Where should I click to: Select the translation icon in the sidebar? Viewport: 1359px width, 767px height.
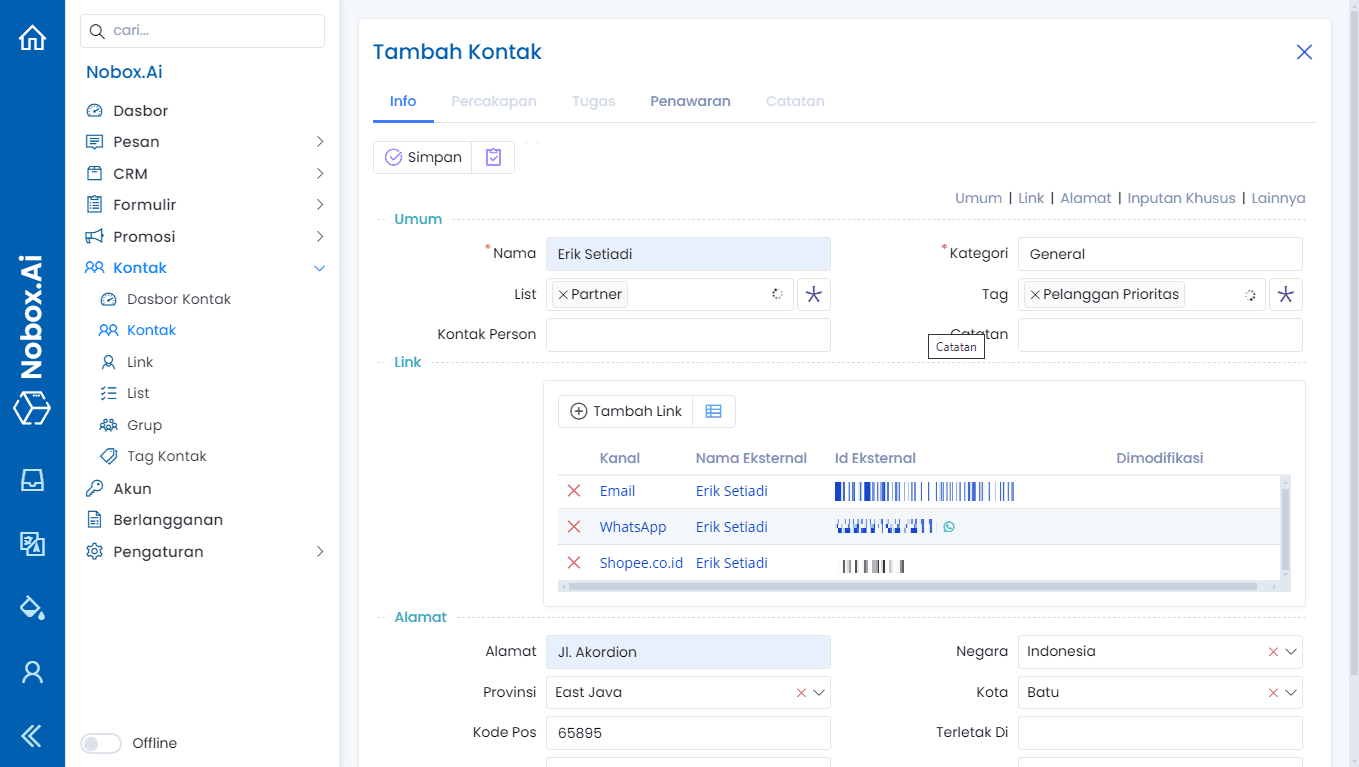click(x=33, y=544)
